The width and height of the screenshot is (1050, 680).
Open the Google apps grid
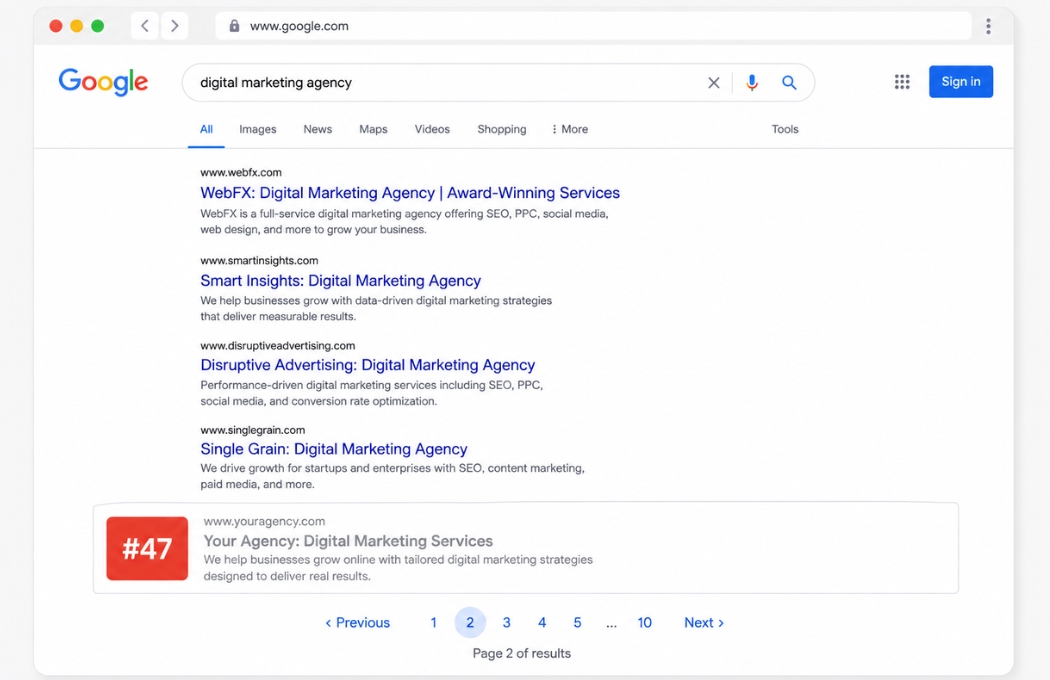click(x=902, y=82)
